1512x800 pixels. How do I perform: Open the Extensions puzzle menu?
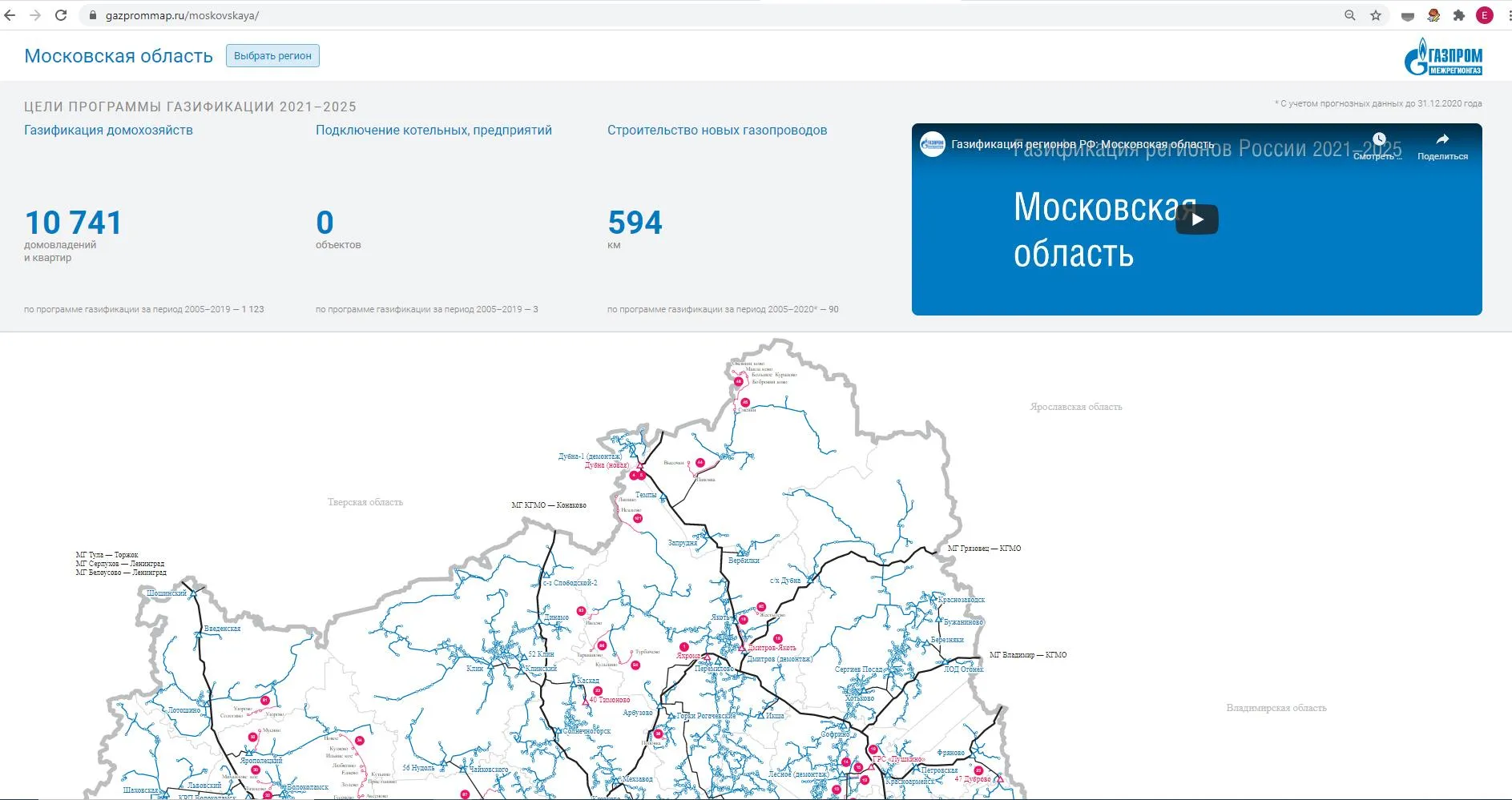[x=1459, y=15]
